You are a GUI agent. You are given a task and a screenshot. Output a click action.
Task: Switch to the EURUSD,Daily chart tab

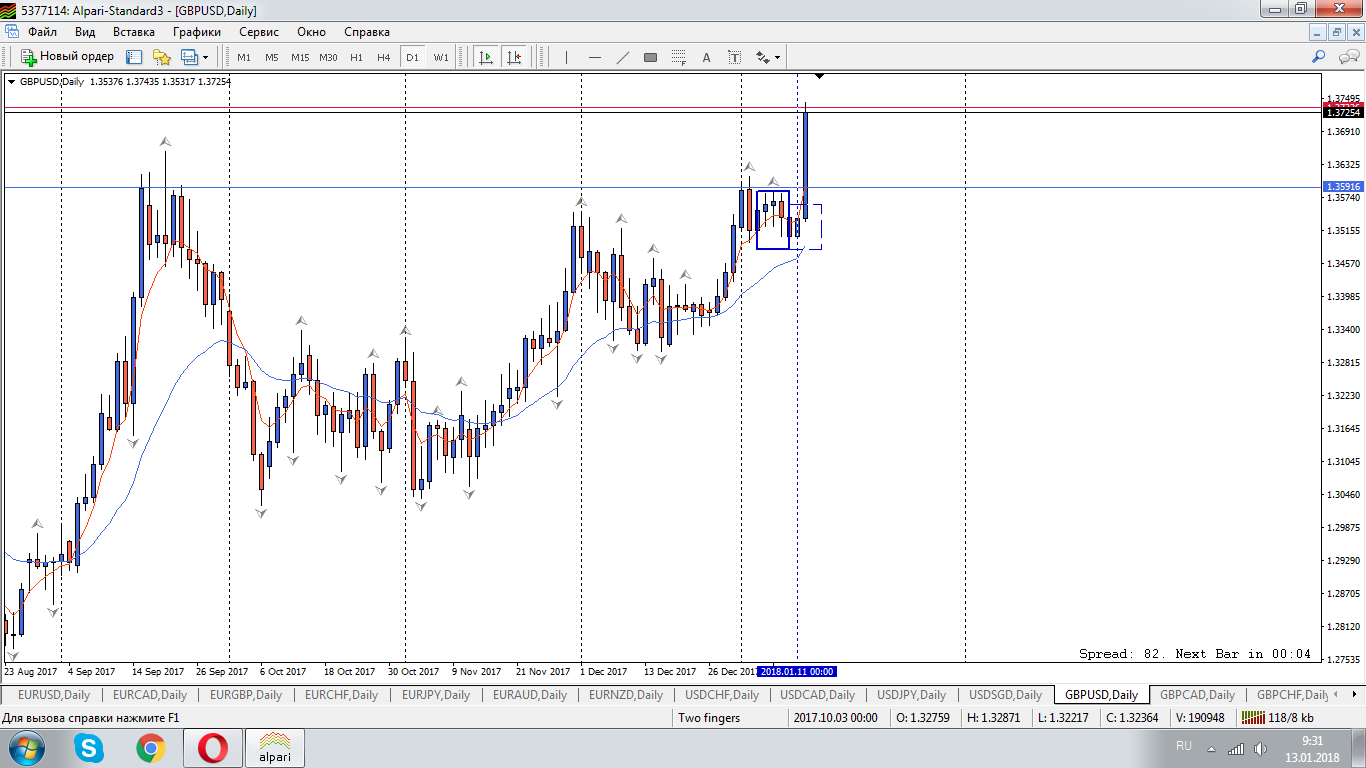point(54,694)
